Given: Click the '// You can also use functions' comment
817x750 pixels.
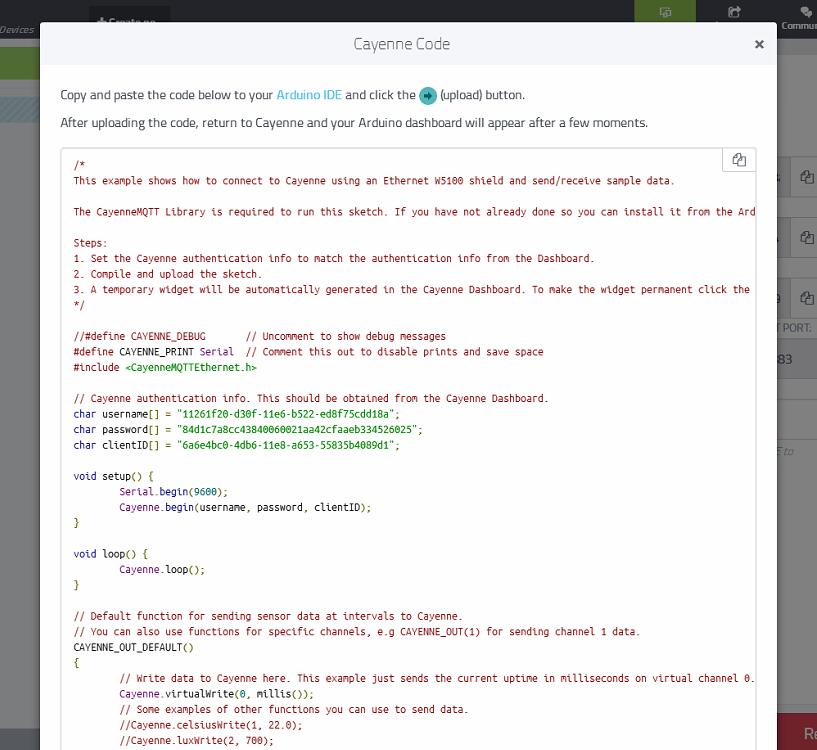Looking at the screenshot, I should [x=356, y=632].
